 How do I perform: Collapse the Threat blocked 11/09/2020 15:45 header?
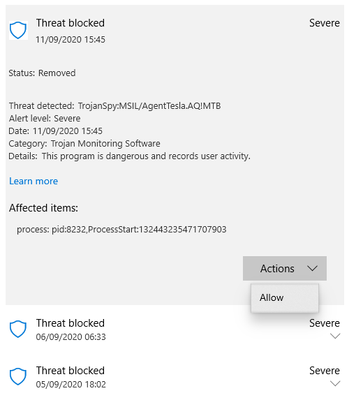(x=175, y=30)
